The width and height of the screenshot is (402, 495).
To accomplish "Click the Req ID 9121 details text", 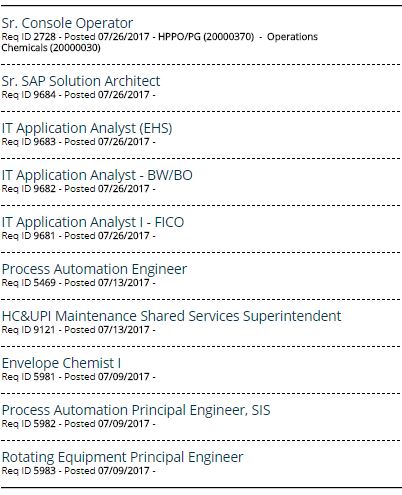I will tap(79, 330).
